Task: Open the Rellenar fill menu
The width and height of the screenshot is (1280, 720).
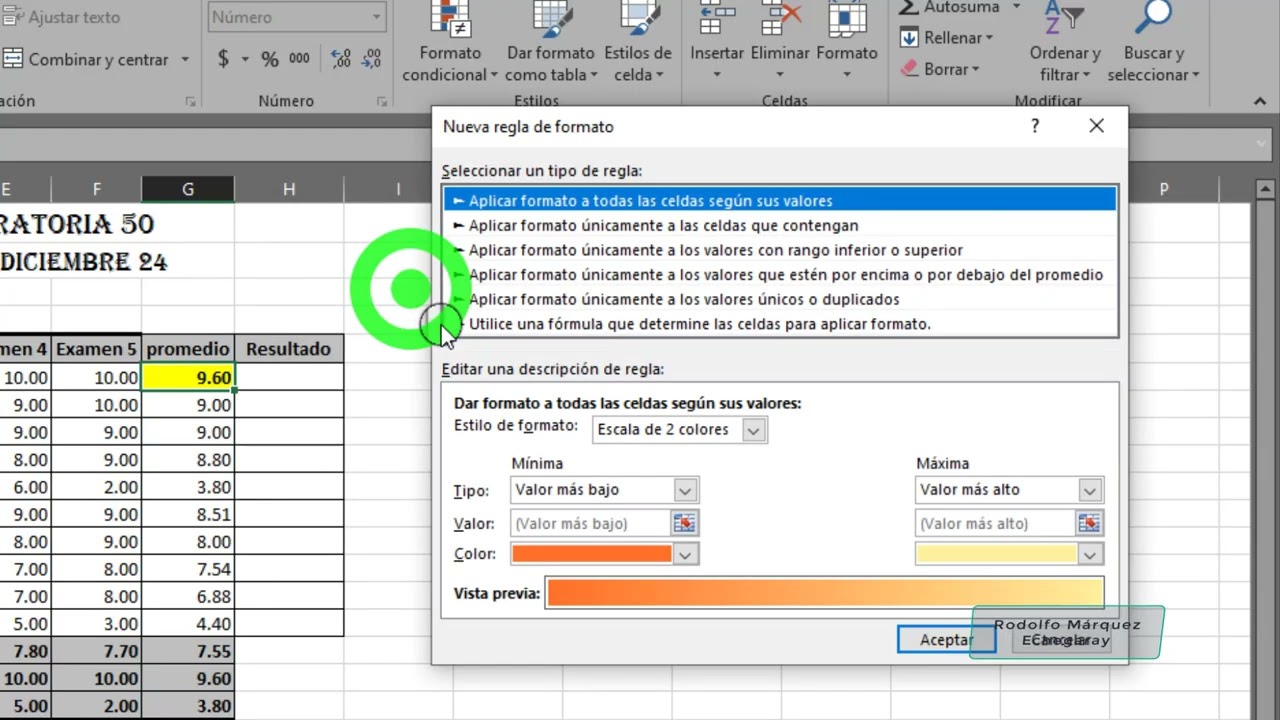Action: [946, 38]
